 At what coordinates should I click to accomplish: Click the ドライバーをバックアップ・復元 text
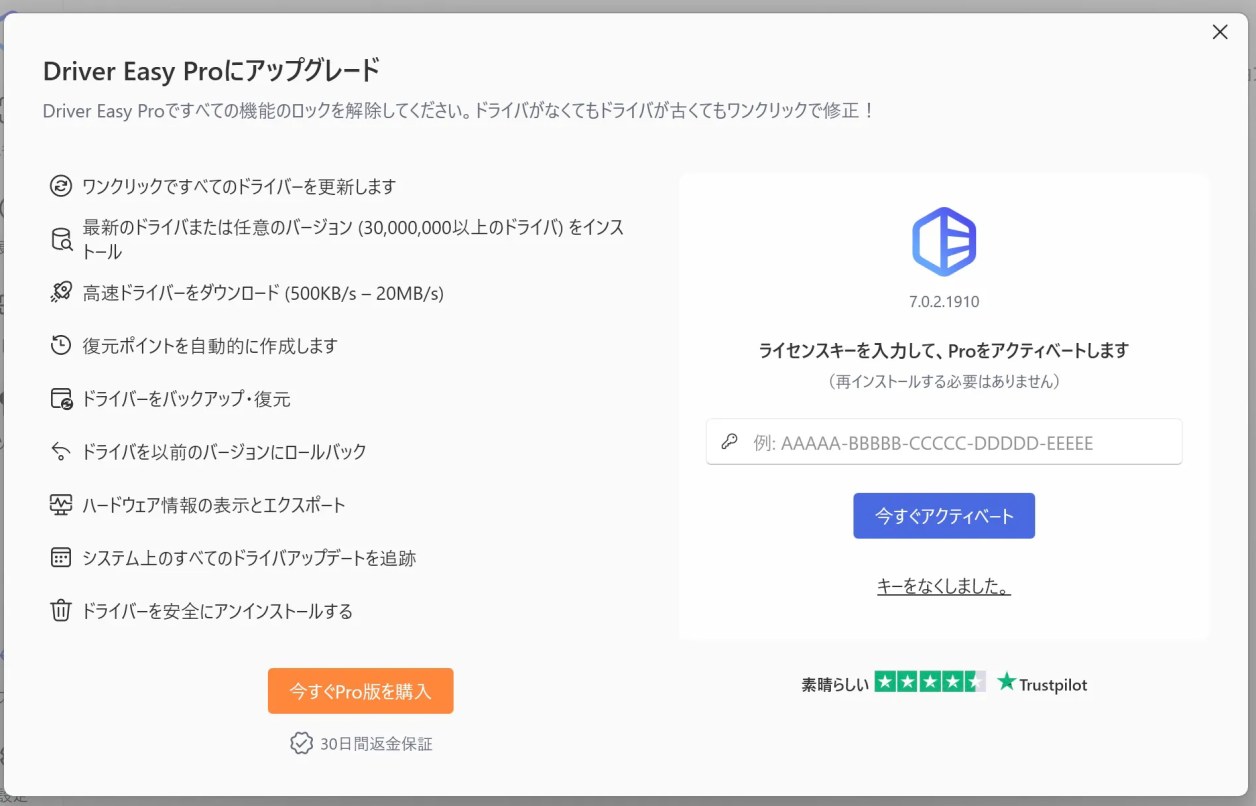coord(186,399)
